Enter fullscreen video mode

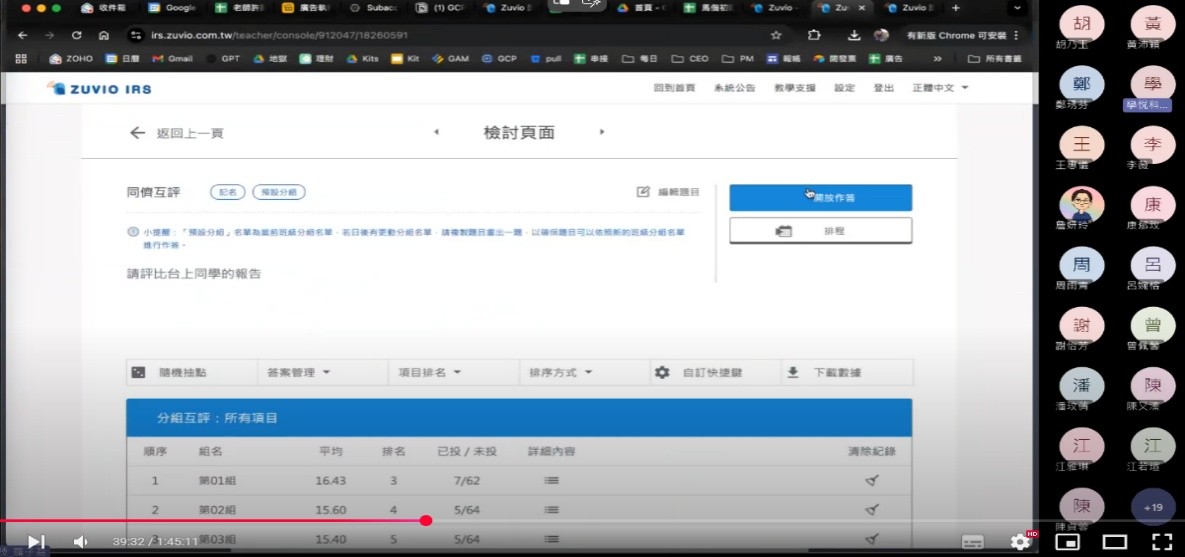pyautogui.click(x=1161, y=542)
